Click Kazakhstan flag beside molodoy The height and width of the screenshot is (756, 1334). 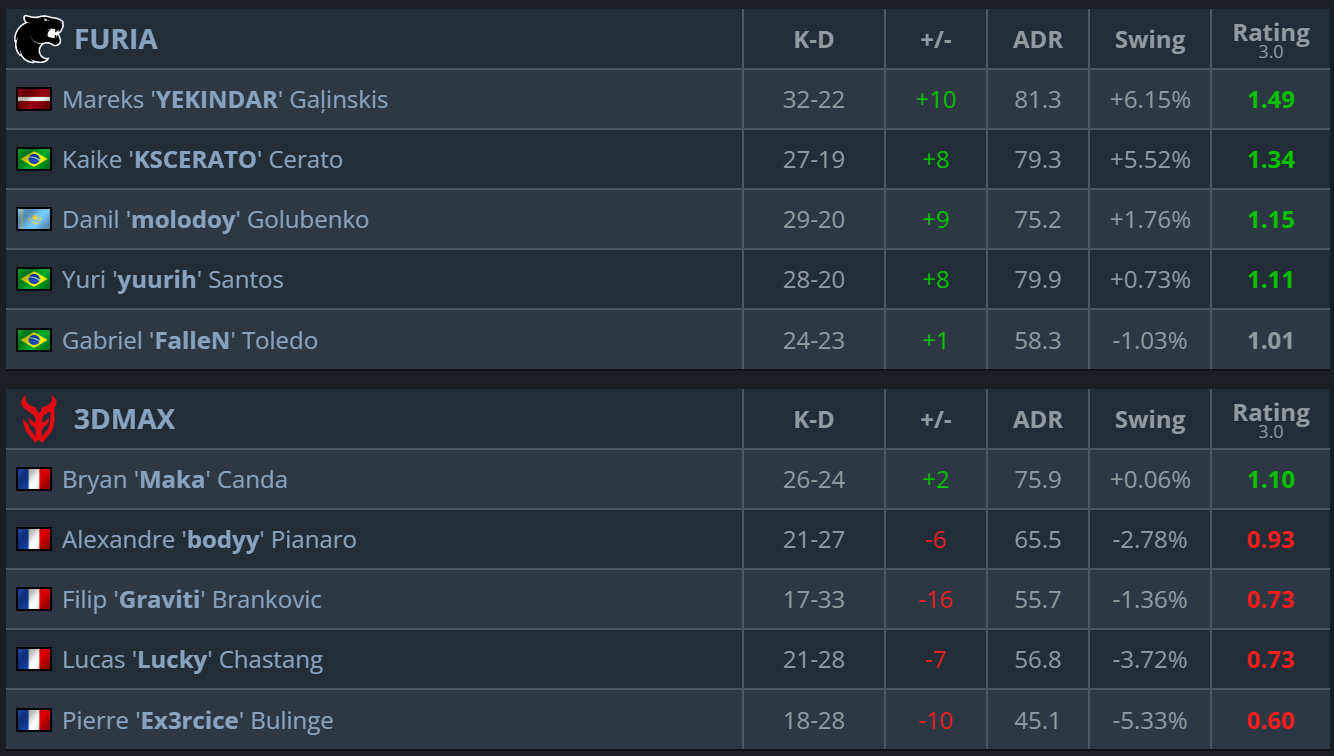(x=34, y=220)
